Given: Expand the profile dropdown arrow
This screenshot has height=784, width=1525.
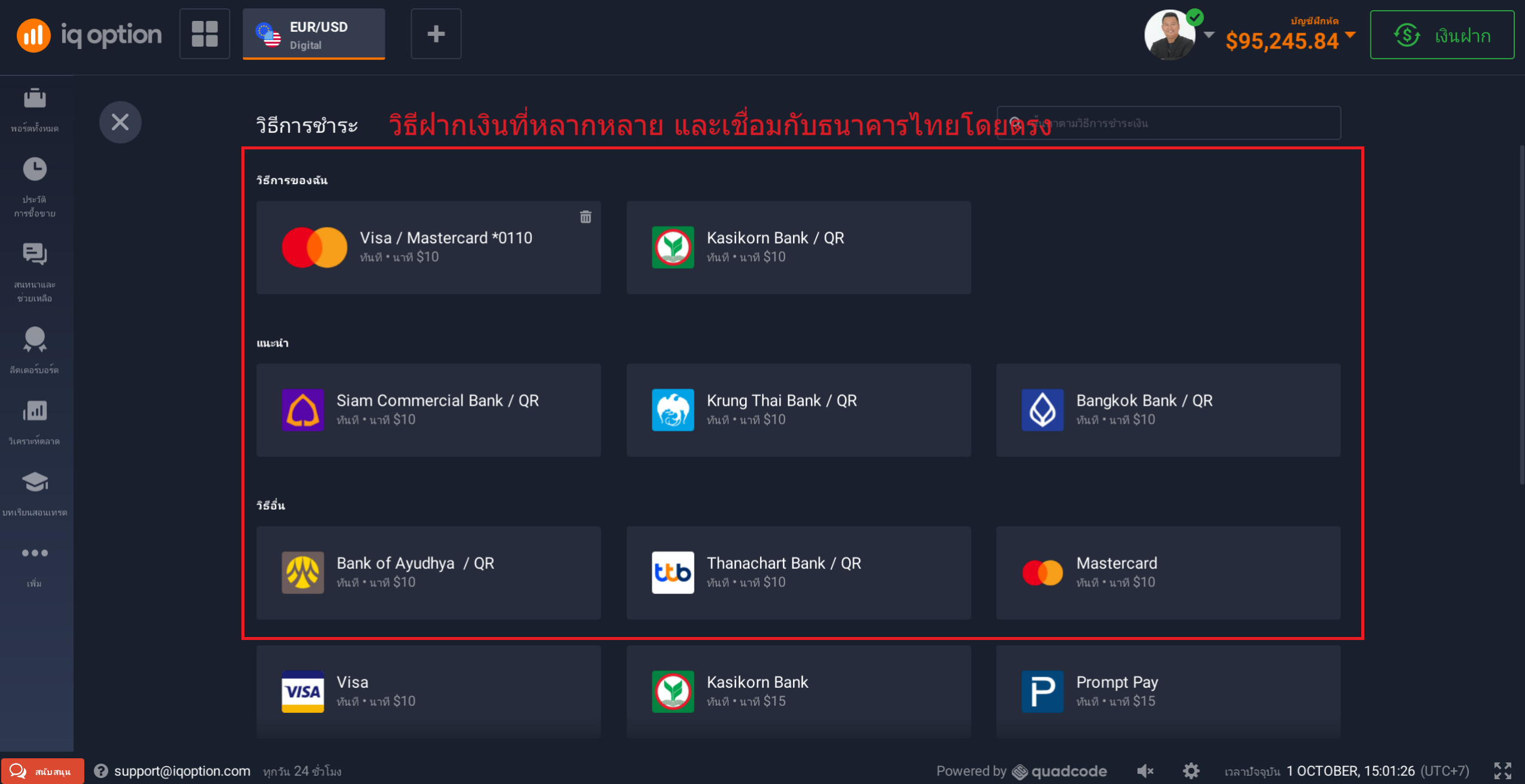Looking at the screenshot, I should [1209, 35].
